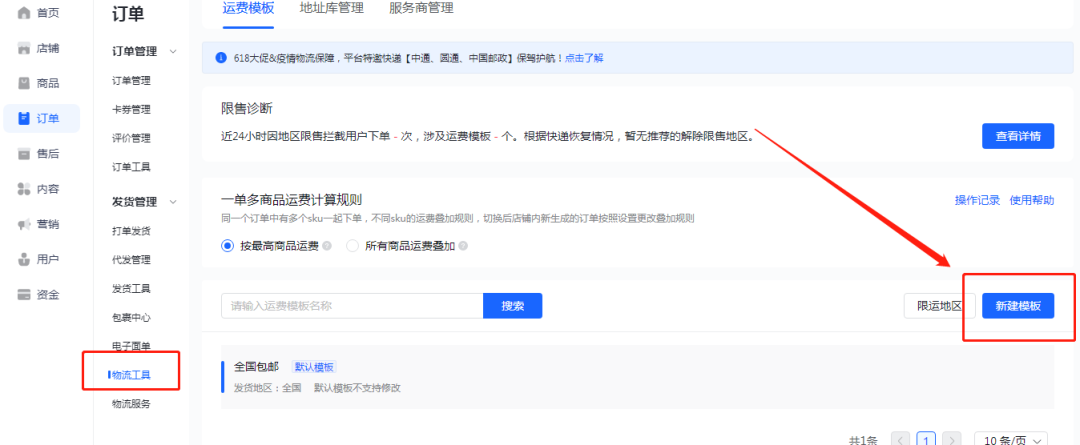Click the 新建模板 button
This screenshot has height=445, width=1080.
tap(1018, 306)
